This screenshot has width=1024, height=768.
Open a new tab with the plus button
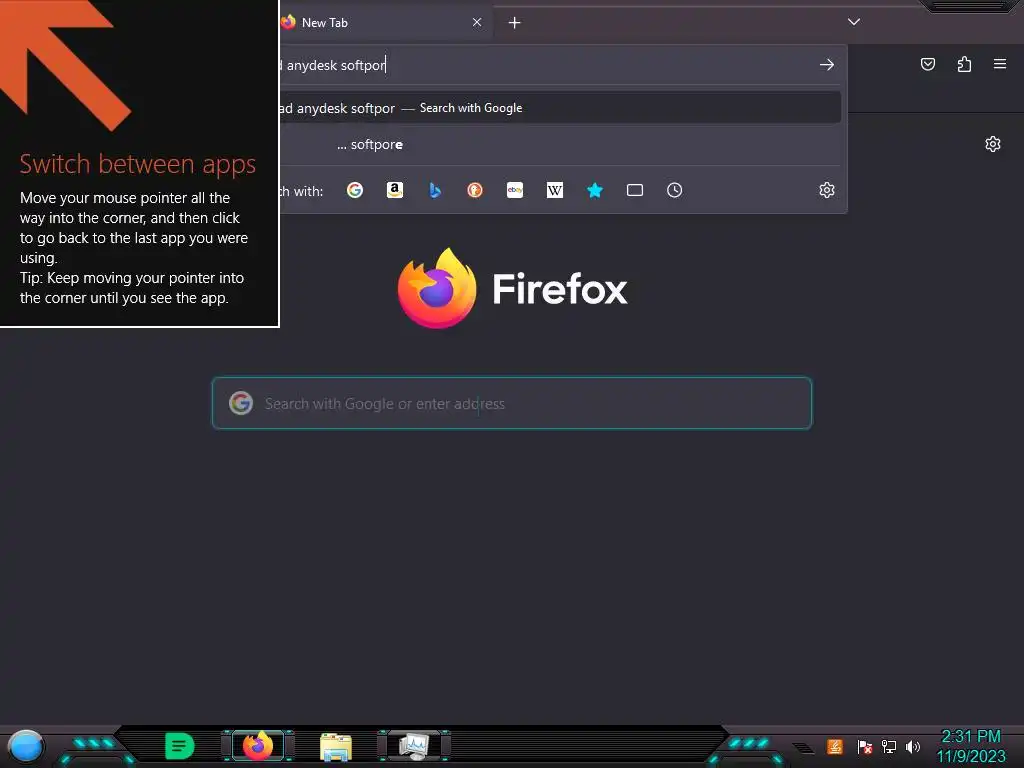click(515, 23)
